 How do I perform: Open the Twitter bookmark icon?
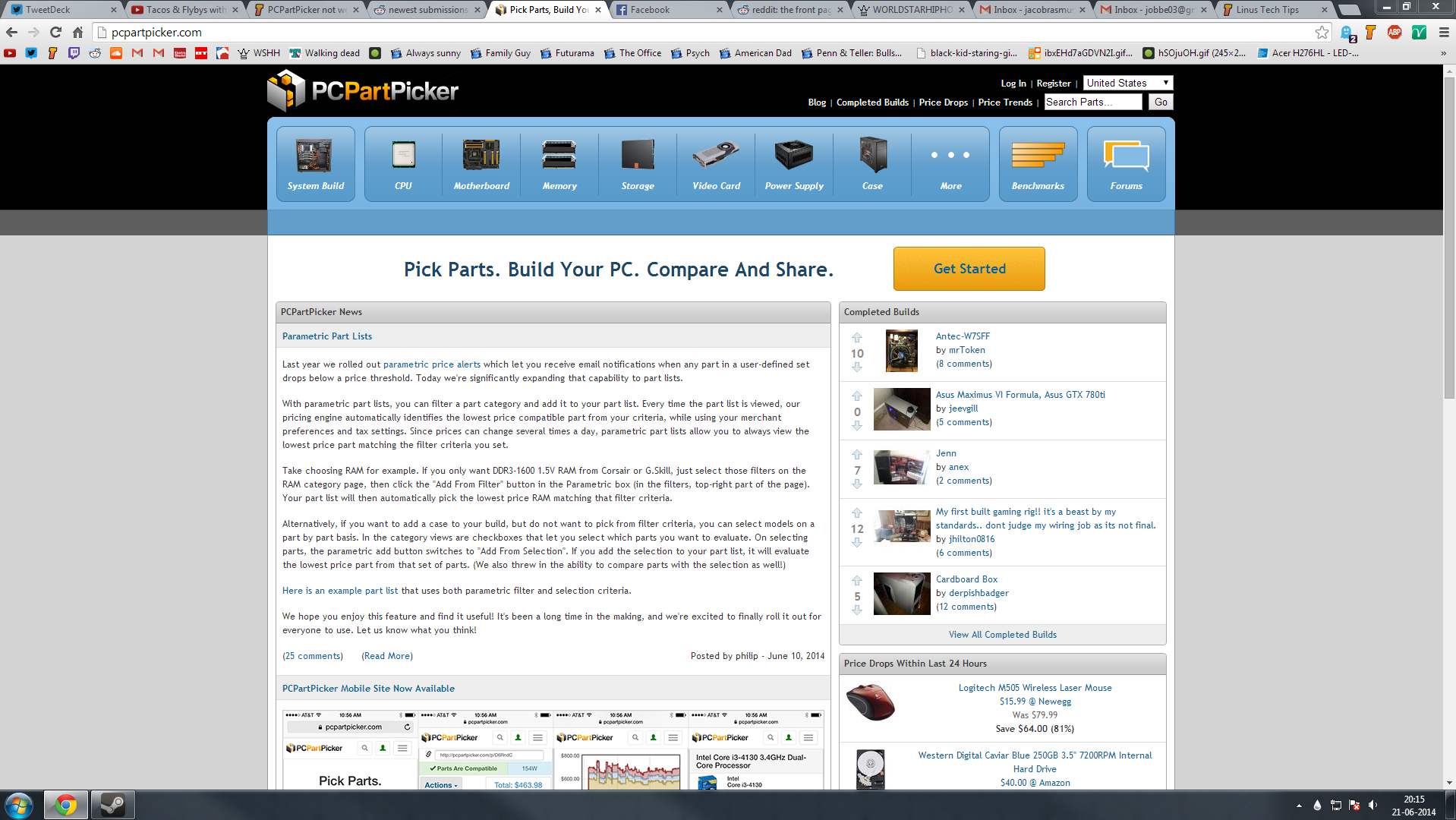click(31, 53)
